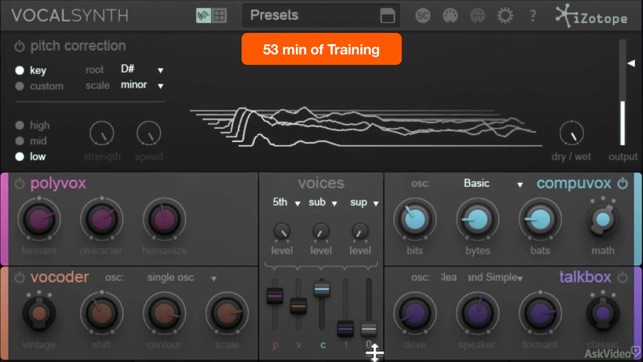The image size is (643, 362).
Task: Click the compuvox c mixer fader
Action: coord(322,289)
